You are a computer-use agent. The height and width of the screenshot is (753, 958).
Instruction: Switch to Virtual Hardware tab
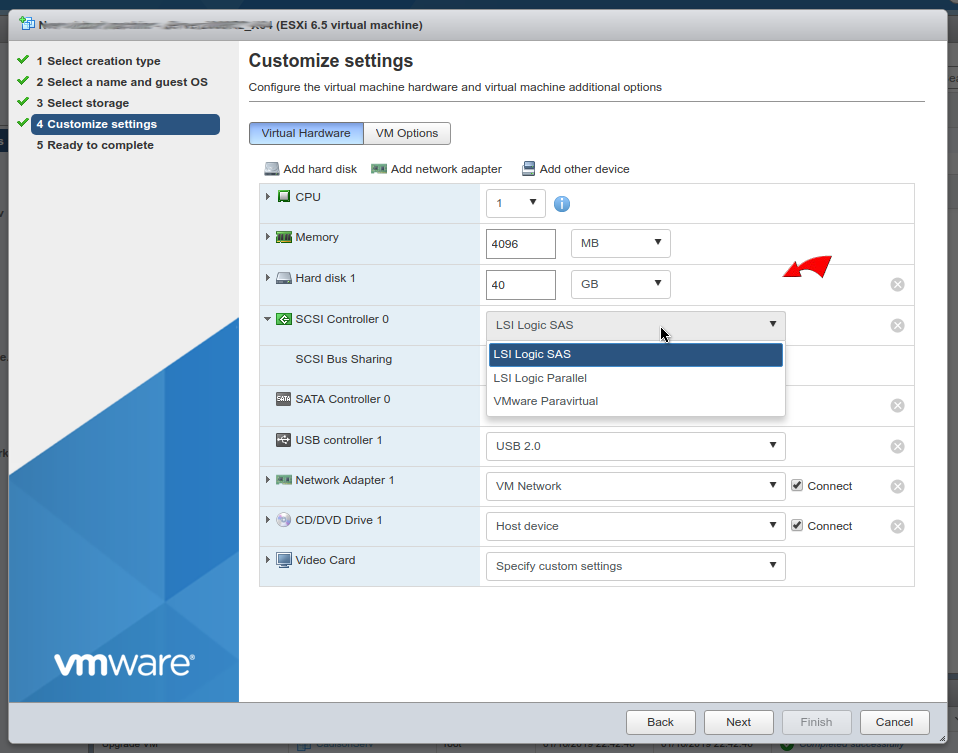pyautogui.click(x=306, y=133)
